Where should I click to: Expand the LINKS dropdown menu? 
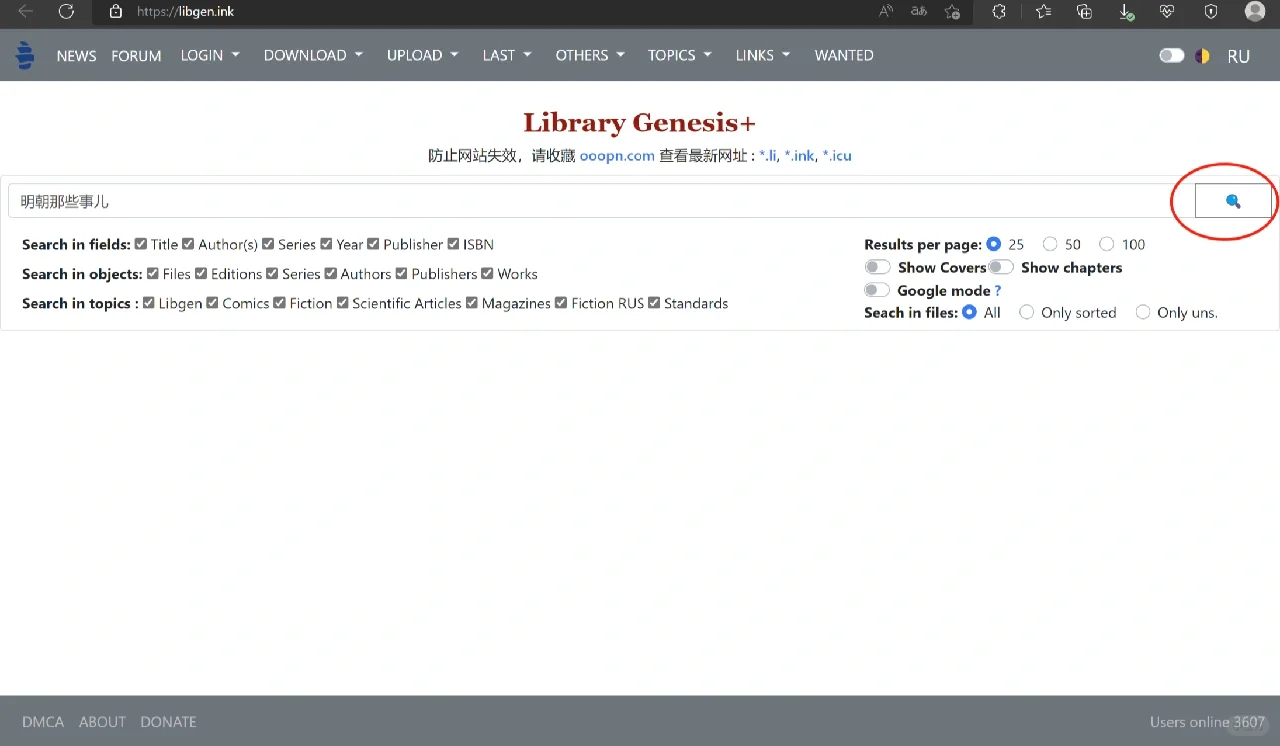point(763,55)
